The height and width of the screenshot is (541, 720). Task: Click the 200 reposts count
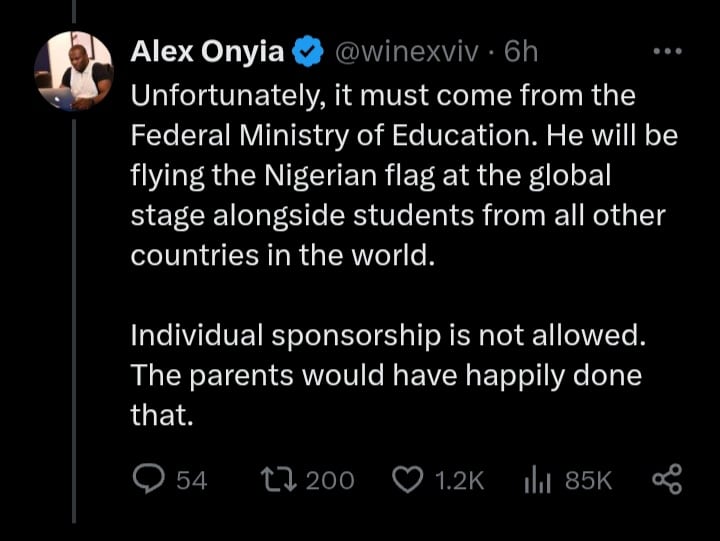329,480
